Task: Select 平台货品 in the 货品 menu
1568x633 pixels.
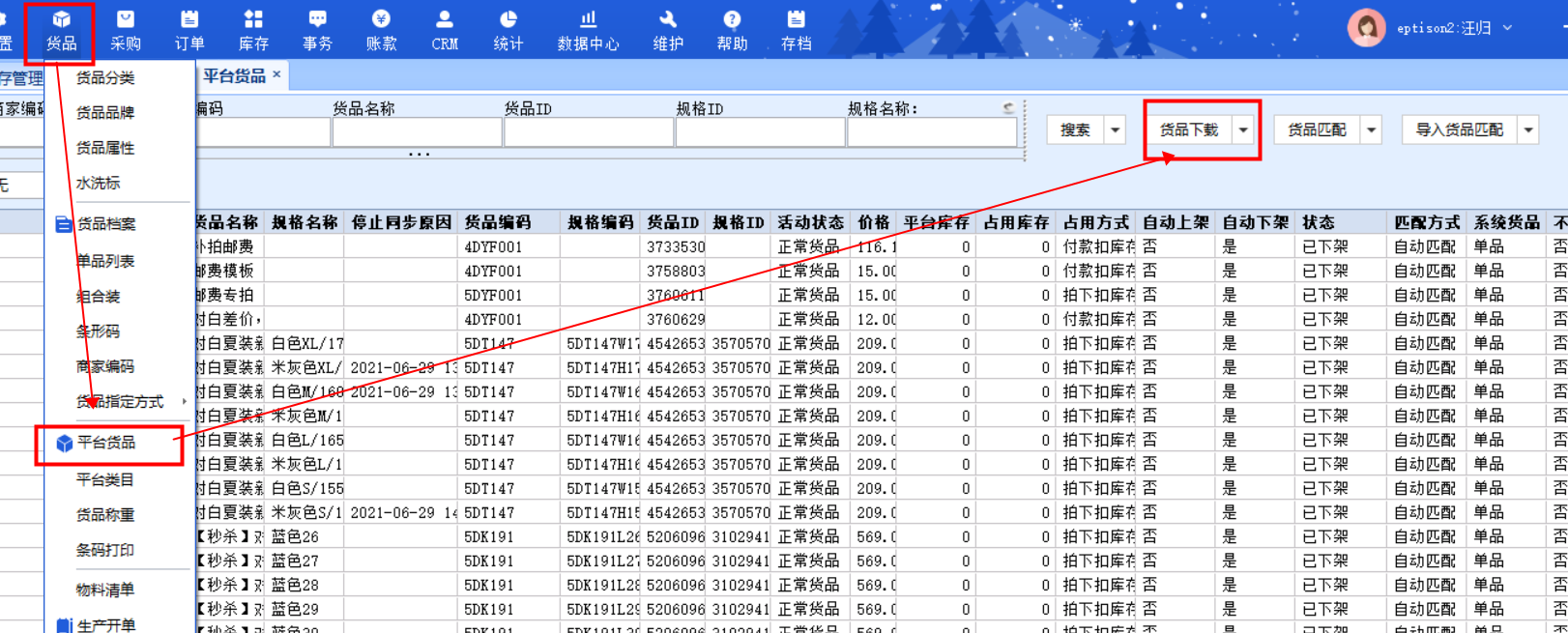Action: (106, 443)
